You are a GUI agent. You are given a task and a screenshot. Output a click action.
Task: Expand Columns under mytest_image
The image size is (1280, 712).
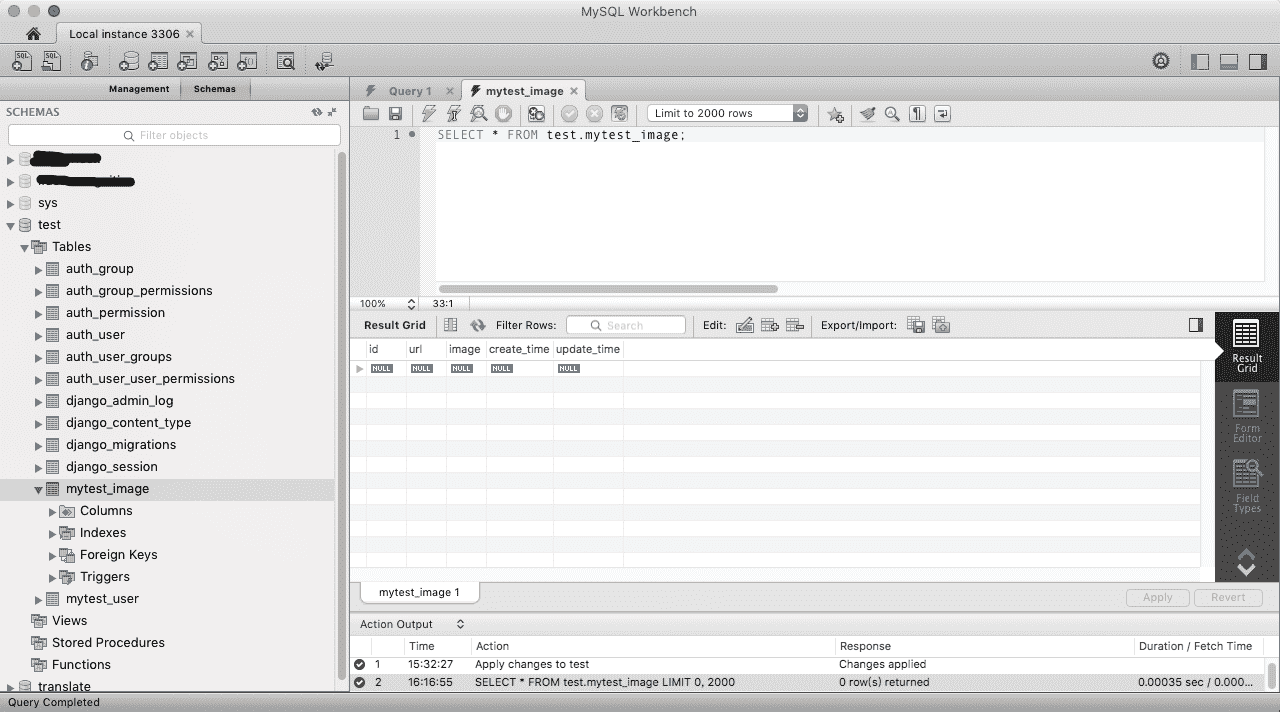(53, 511)
